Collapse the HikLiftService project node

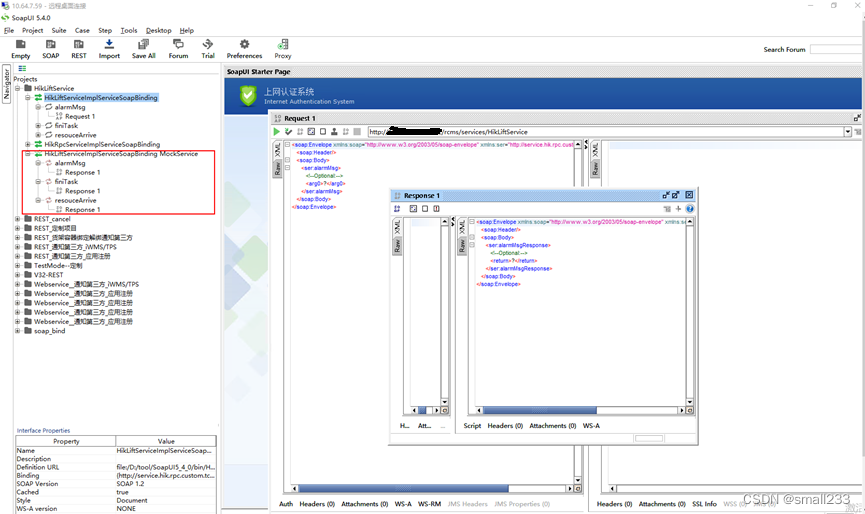tap(18, 88)
